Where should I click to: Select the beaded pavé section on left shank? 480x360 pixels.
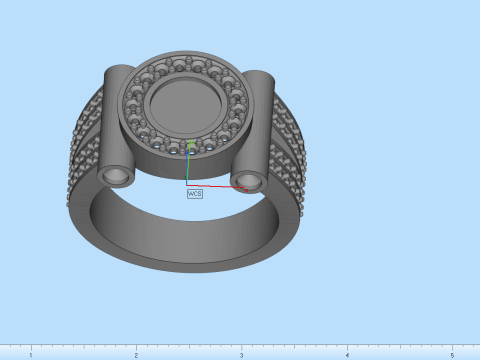tap(84, 147)
